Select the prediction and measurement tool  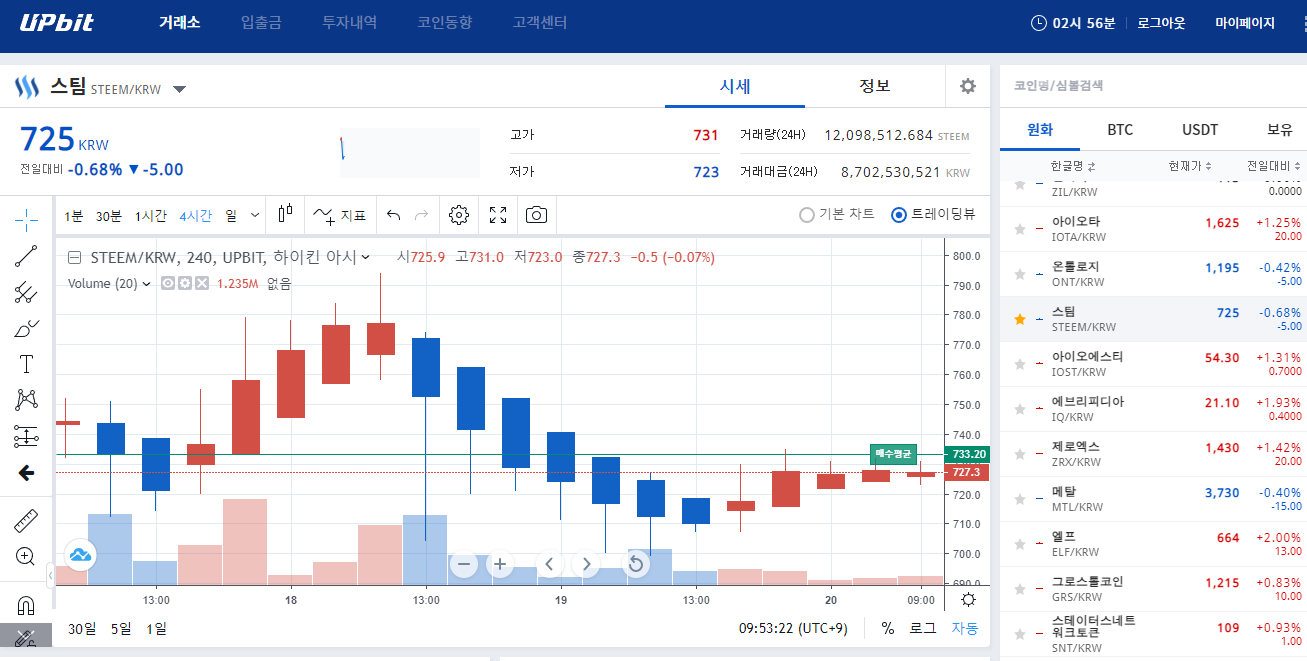27,436
